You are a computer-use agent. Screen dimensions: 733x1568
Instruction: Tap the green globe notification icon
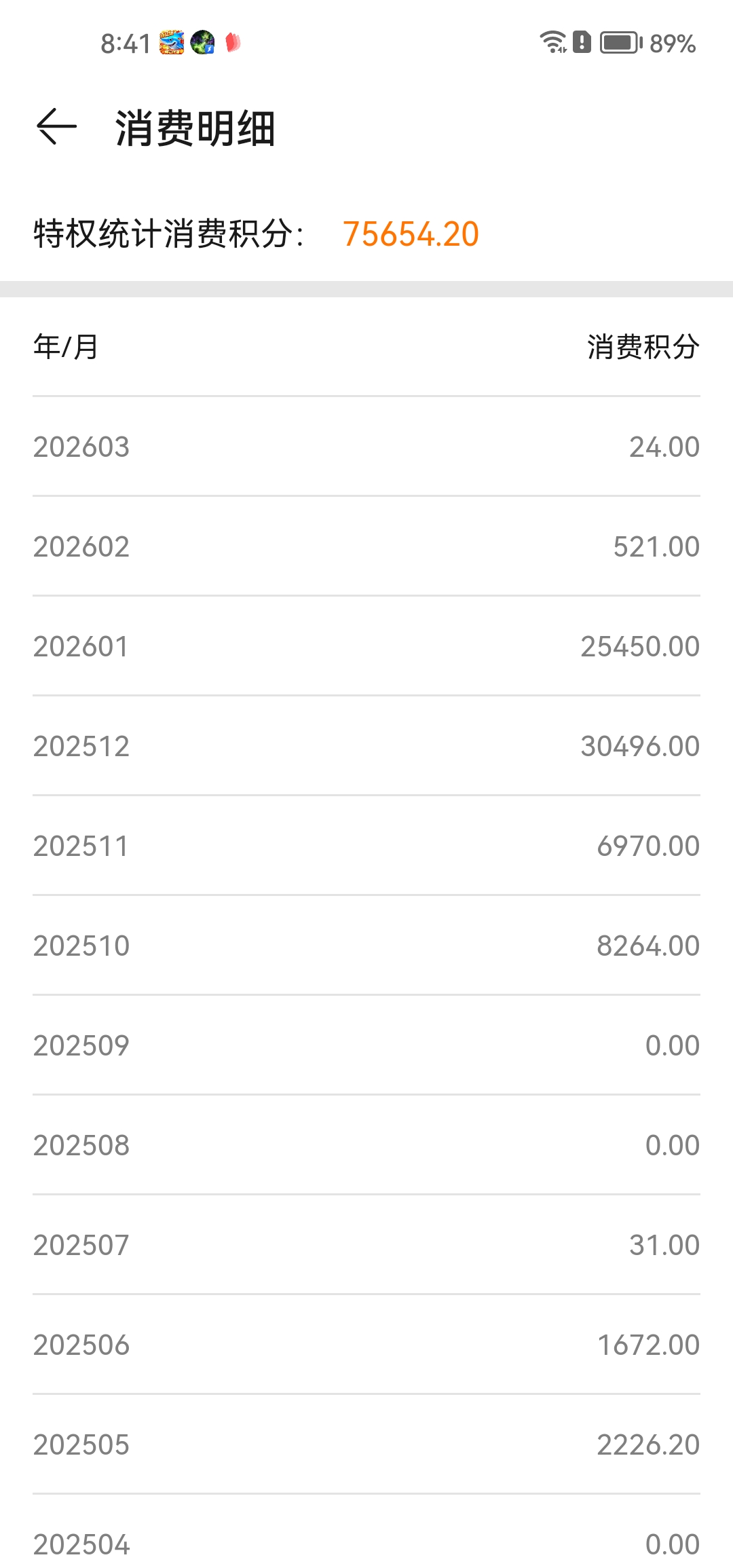pyautogui.click(x=202, y=43)
